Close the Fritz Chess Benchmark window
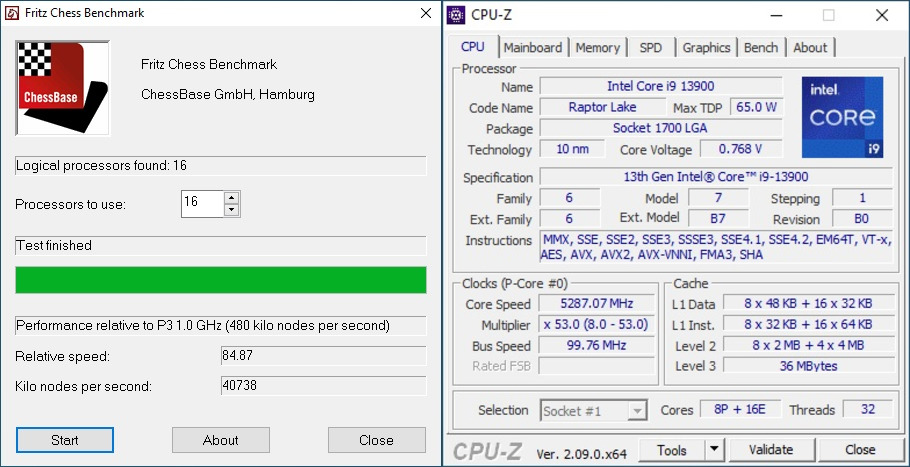The height and width of the screenshot is (467, 910). coord(426,13)
